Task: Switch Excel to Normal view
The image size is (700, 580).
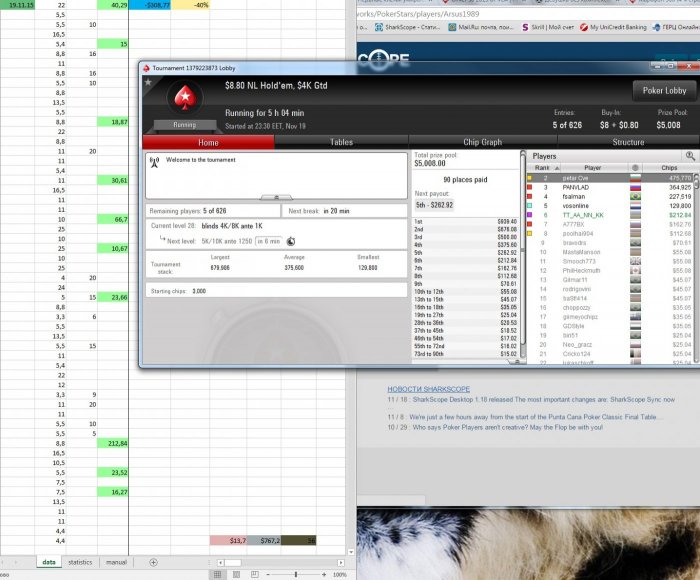Action: [x=217, y=574]
